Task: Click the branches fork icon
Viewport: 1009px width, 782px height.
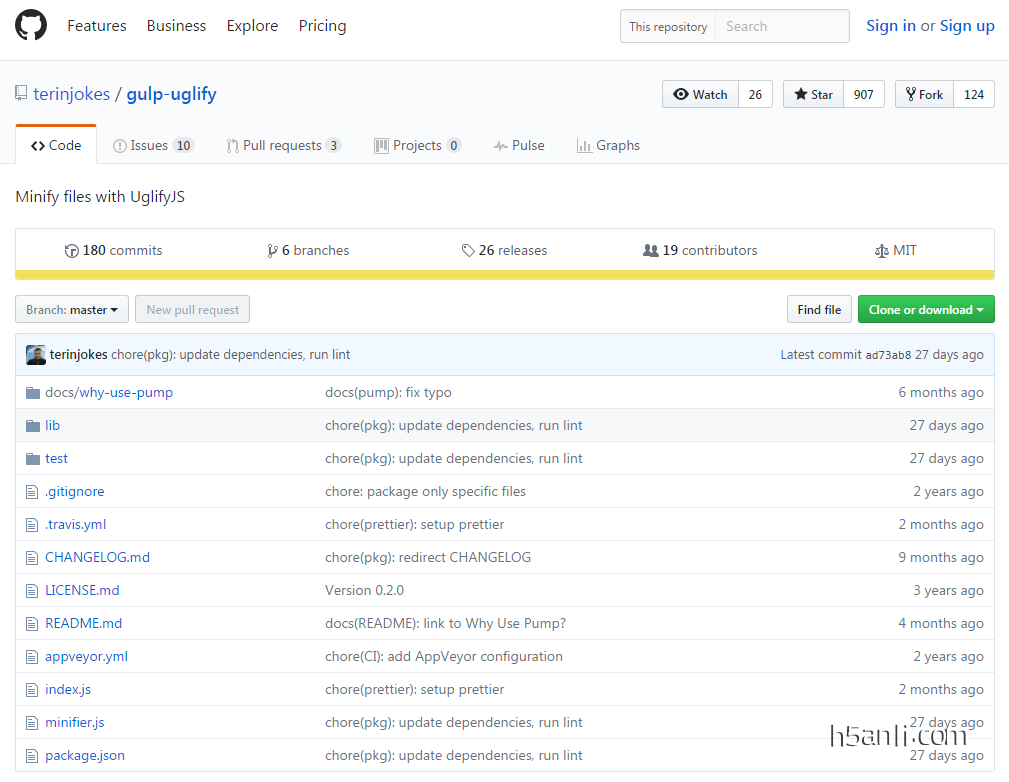Action: click(273, 250)
